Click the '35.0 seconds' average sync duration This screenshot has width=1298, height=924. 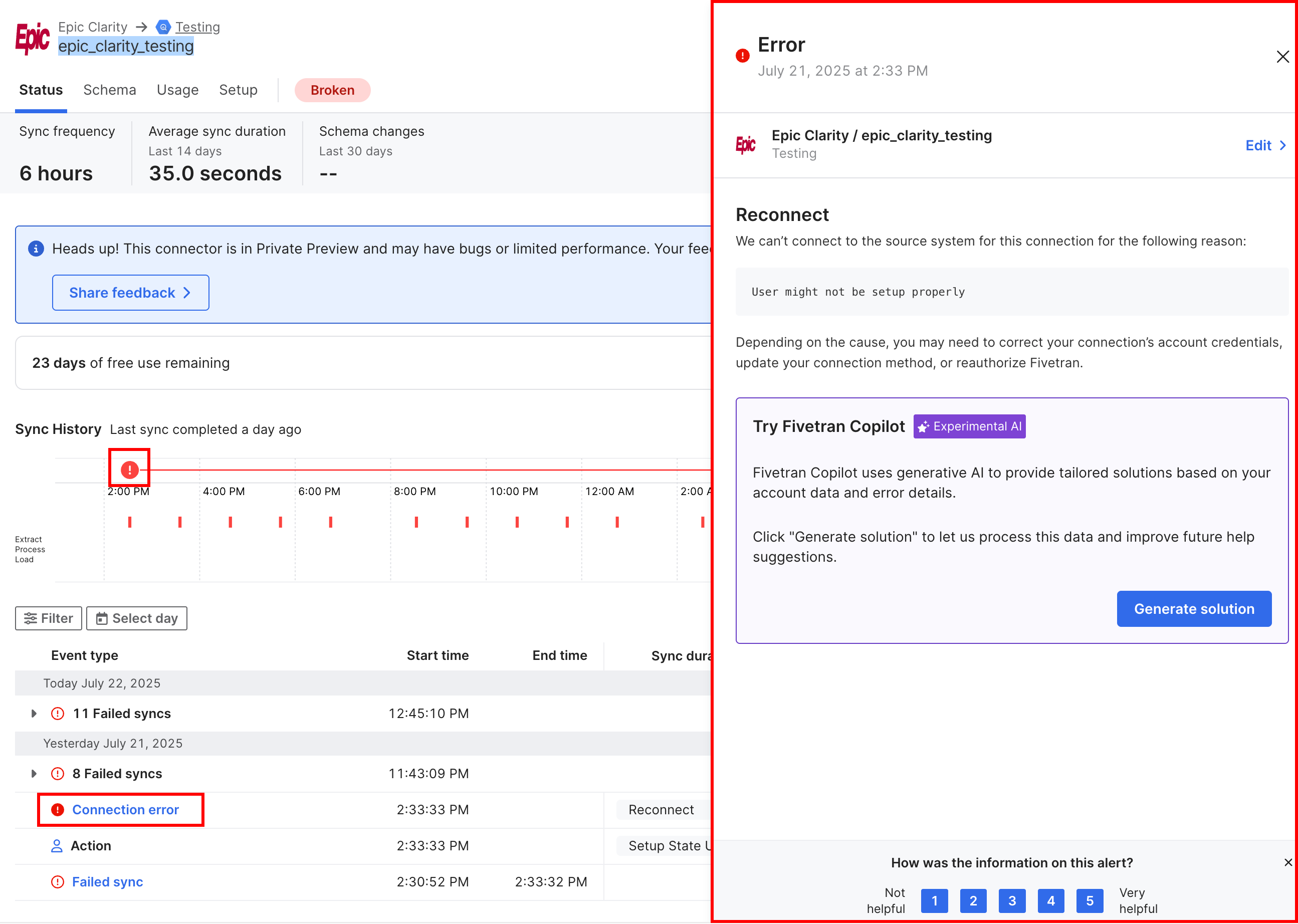[x=215, y=173]
